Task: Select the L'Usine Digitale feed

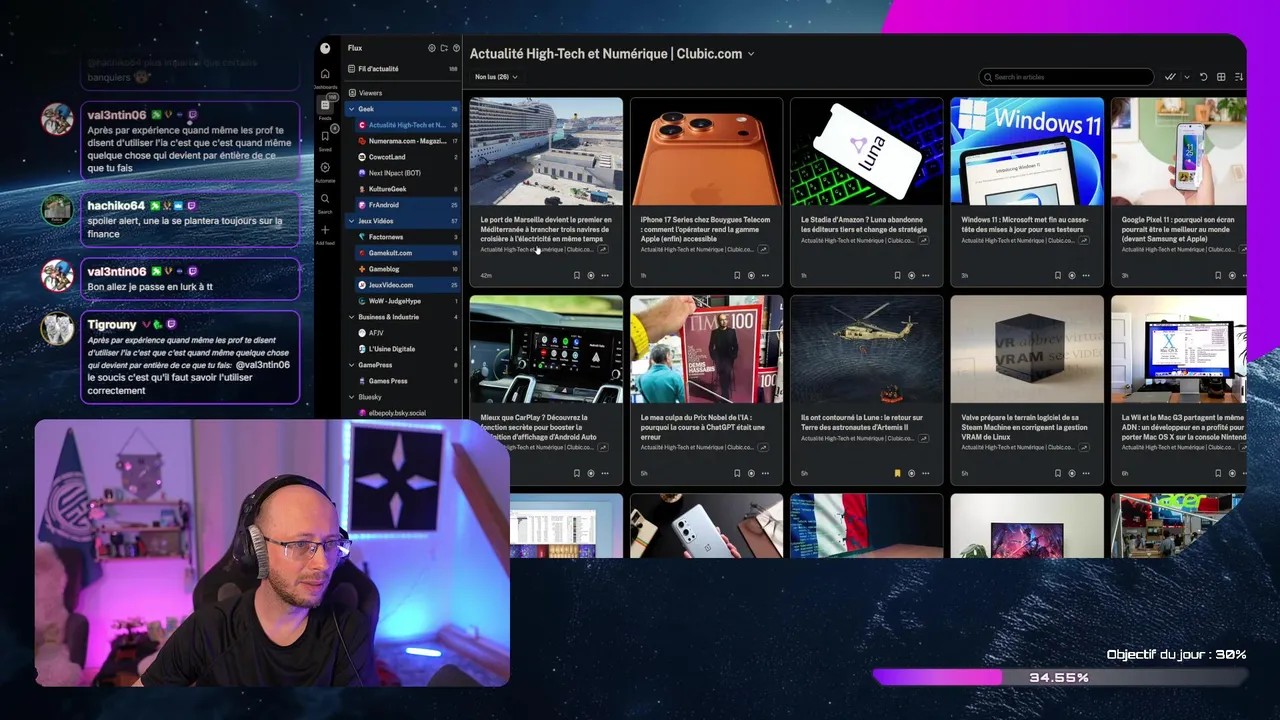Action: click(x=408, y=349)
